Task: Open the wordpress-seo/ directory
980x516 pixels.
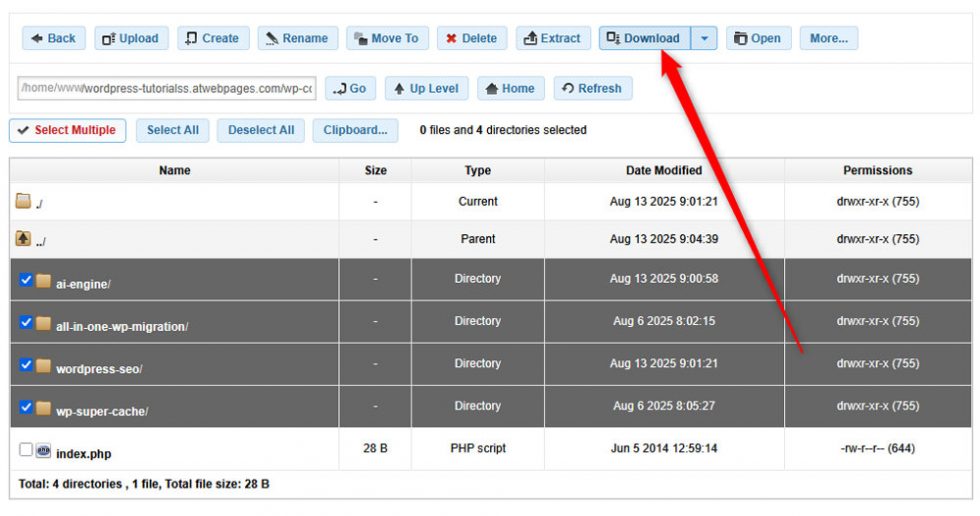Action: pyautogui.click(x=99, y=369)
